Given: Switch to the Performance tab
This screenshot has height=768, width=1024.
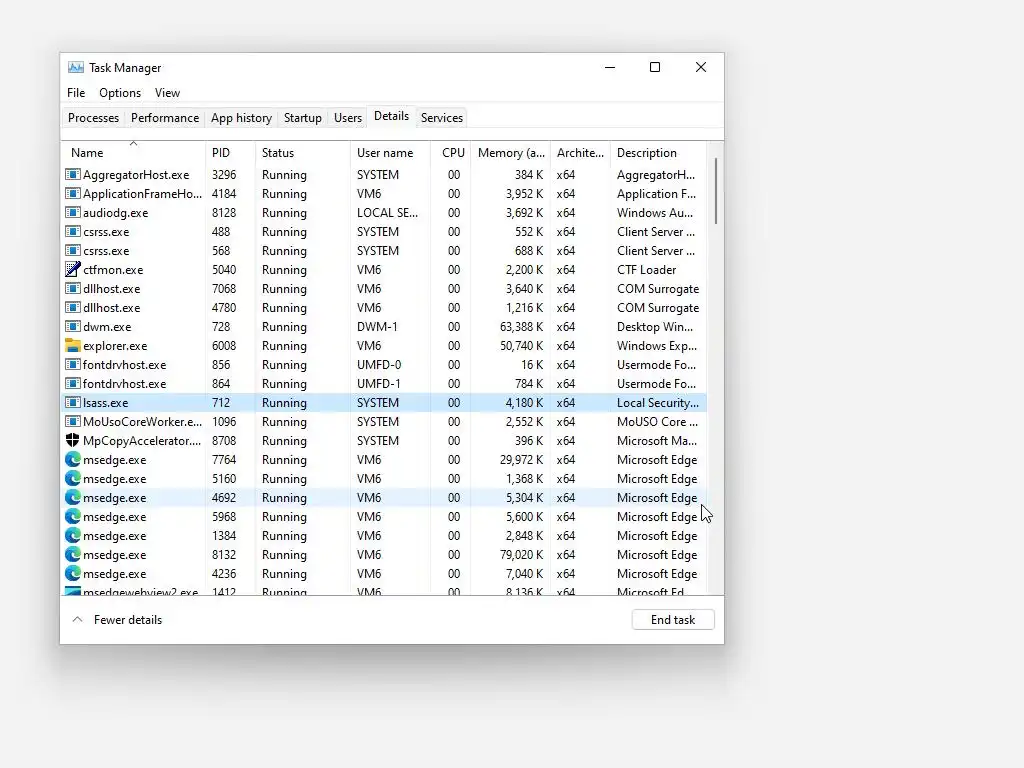Looking at the screenshot, I should 165,118.
